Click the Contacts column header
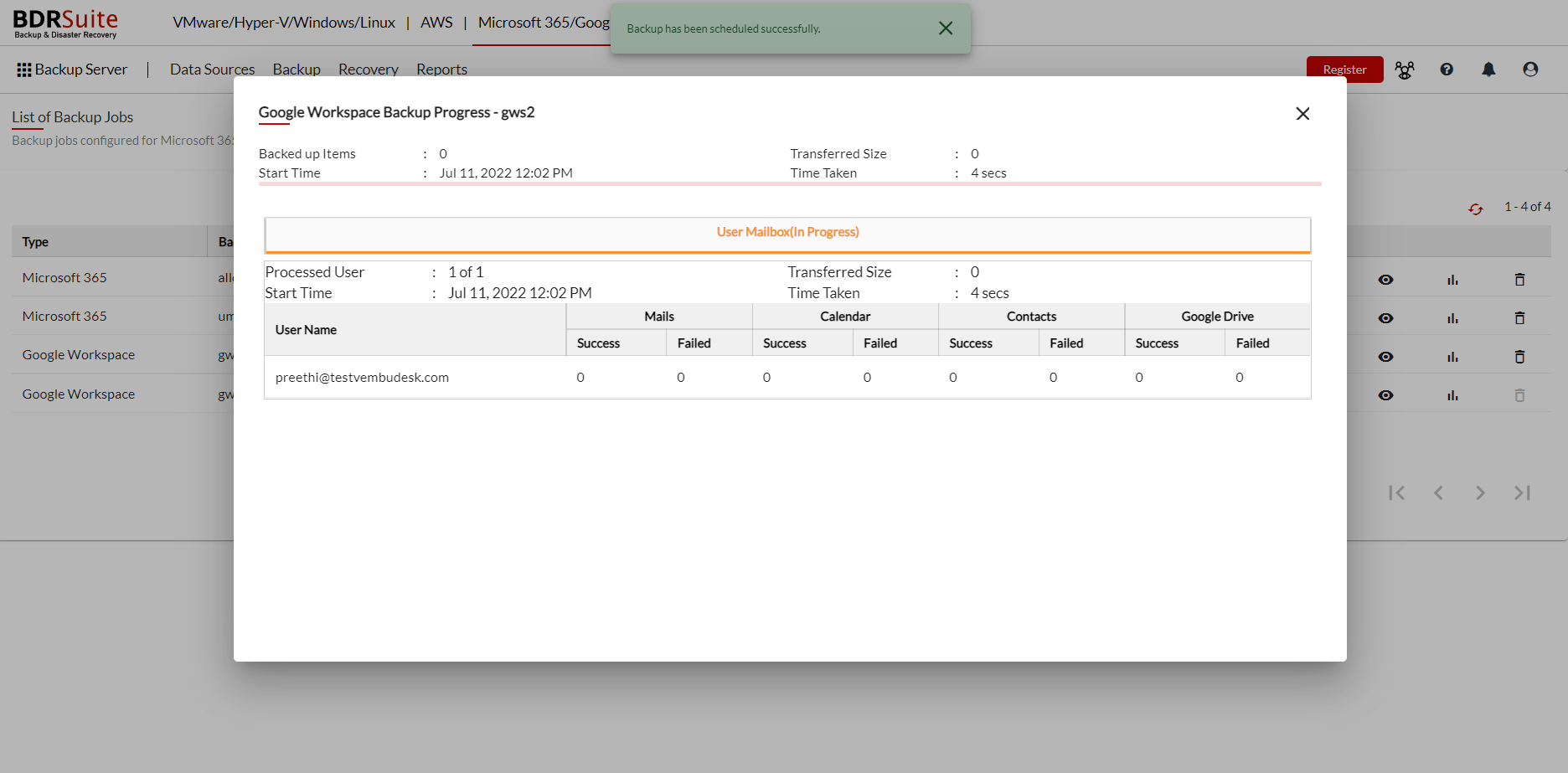The width and height of the screenshot is (1568, 773). (x=1031, y=317)
